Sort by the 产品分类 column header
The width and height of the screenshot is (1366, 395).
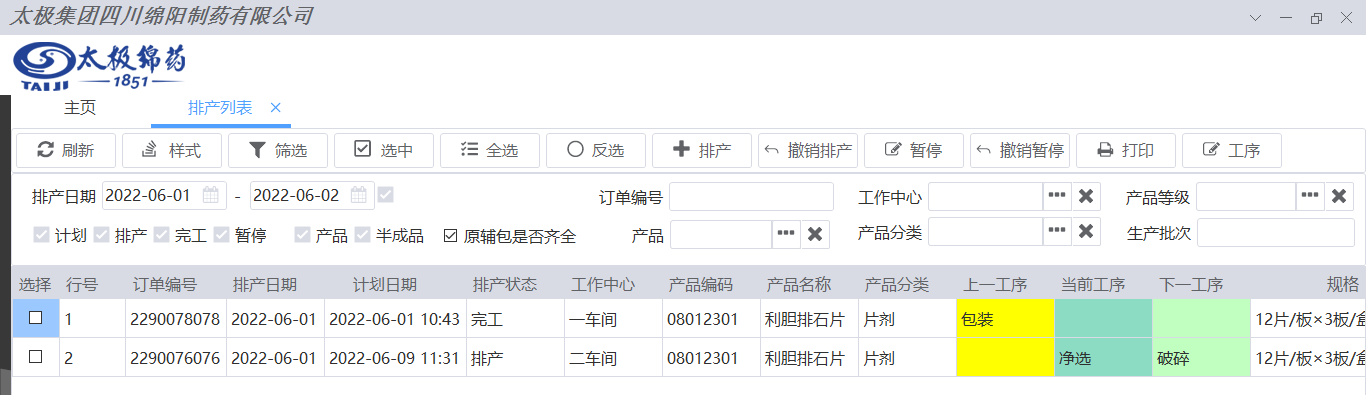(x=897, y=284)
